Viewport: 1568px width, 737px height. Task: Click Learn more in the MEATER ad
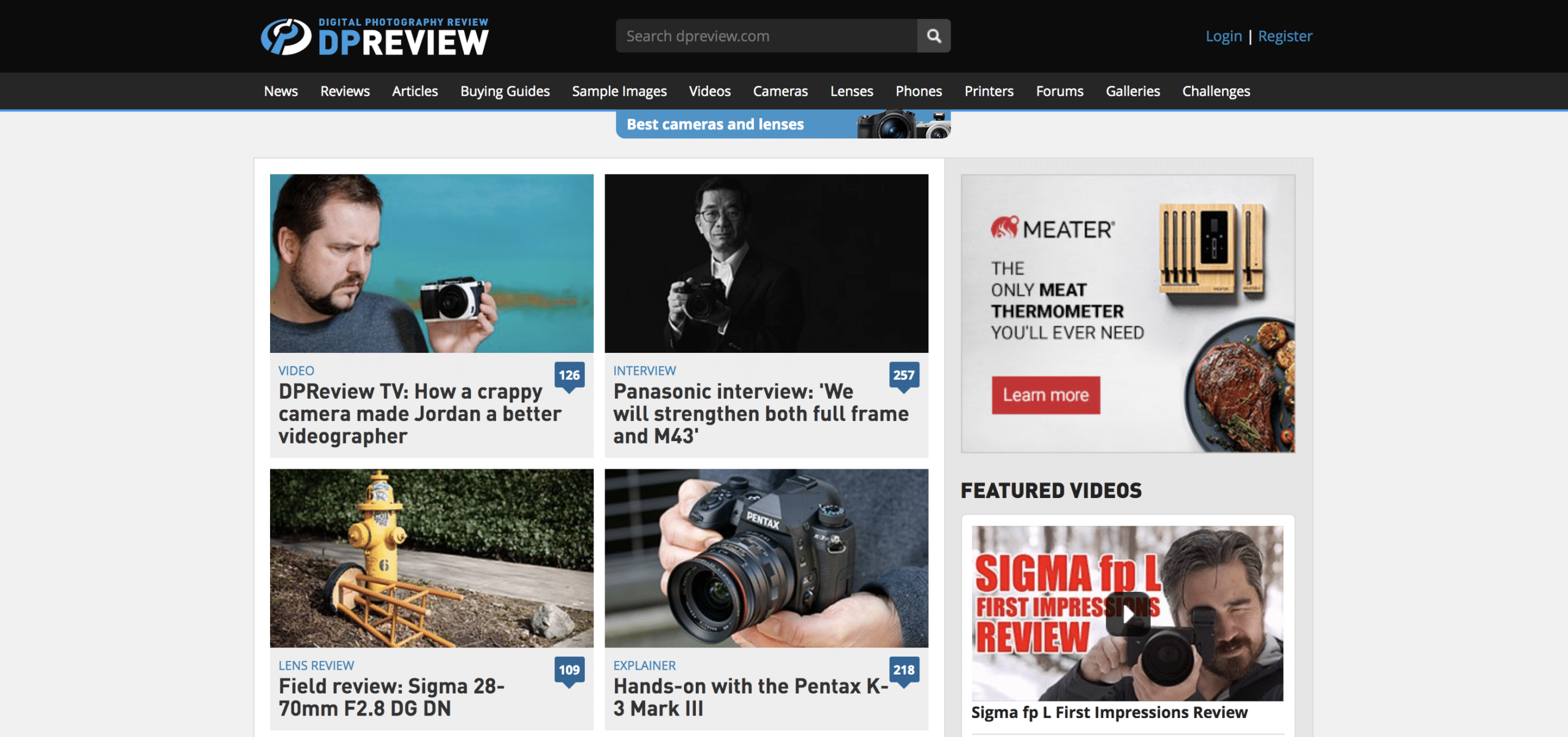(x=1046, y=395)
